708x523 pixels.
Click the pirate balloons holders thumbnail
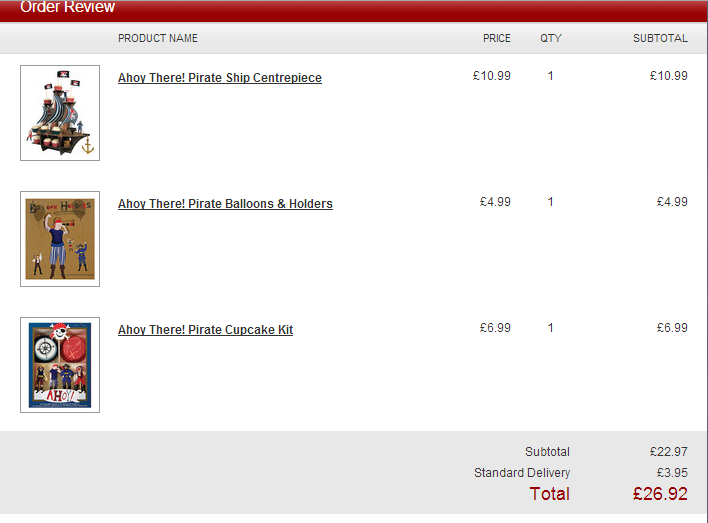pyautogui.click(x=60, y=239)
